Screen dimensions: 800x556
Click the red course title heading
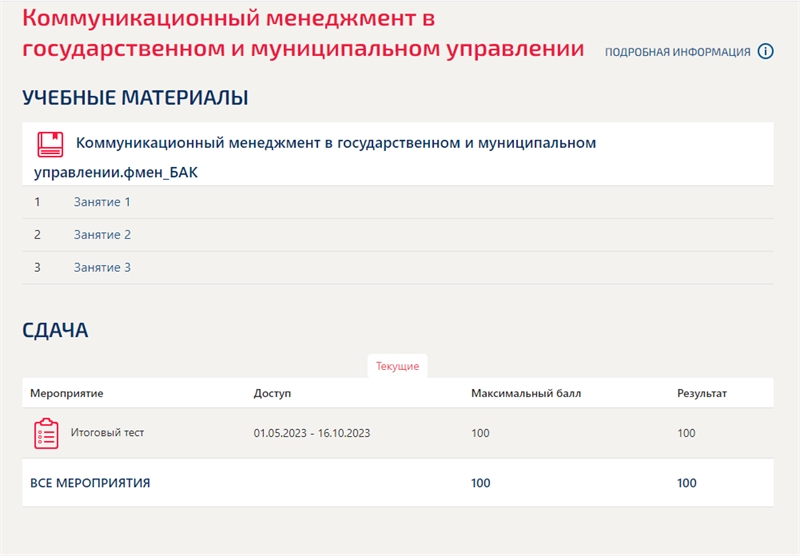(x=303, y=34)
